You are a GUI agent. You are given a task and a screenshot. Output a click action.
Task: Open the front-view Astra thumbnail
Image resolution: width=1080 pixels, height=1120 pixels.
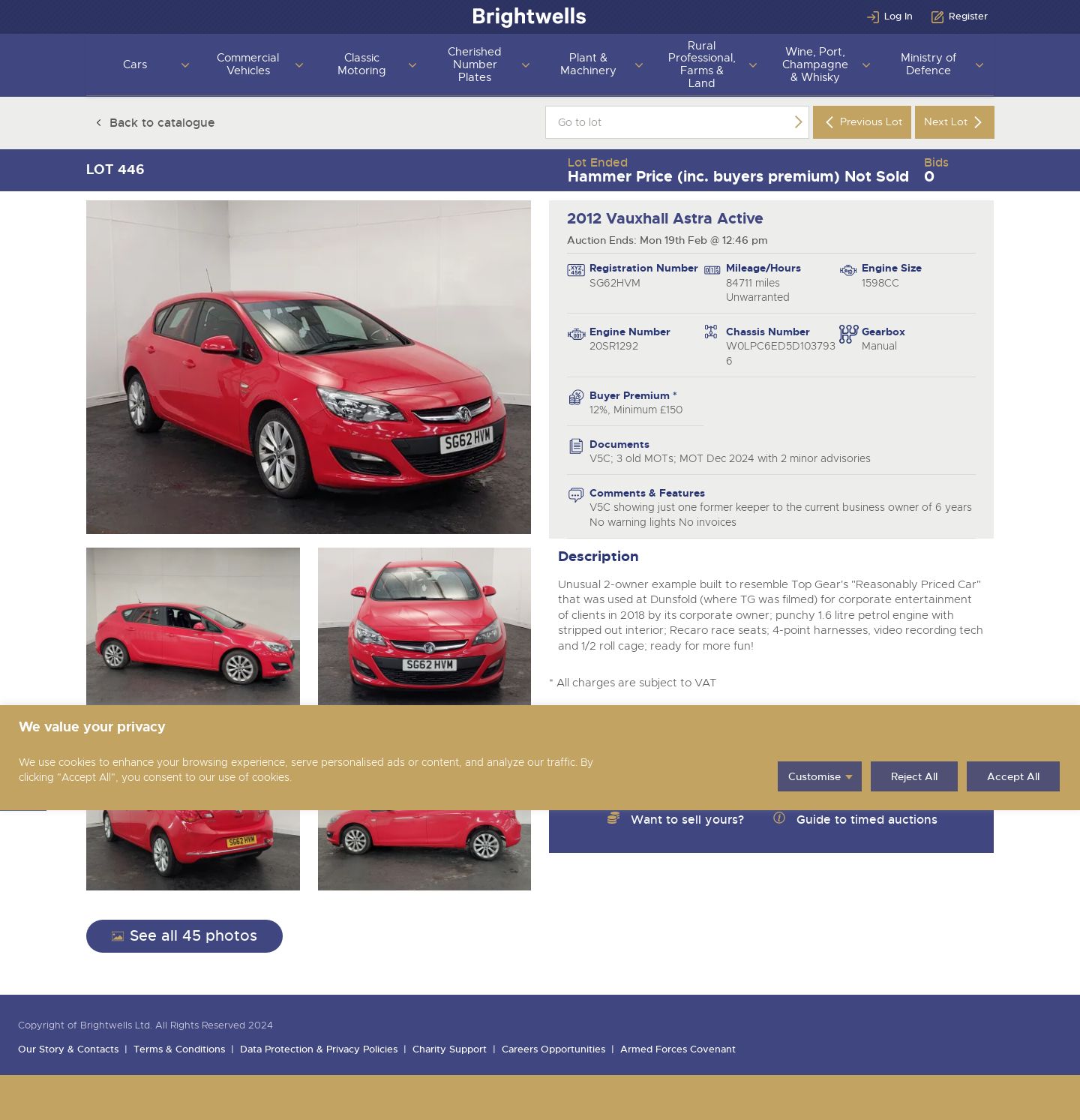point(424,626)
